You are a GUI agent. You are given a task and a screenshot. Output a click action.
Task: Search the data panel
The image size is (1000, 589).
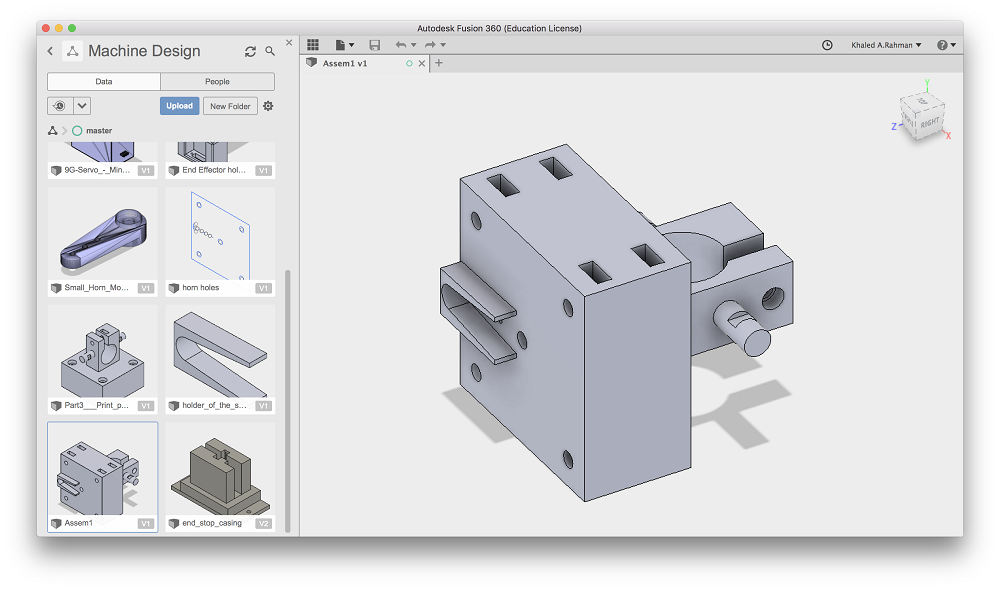(270, 51)
